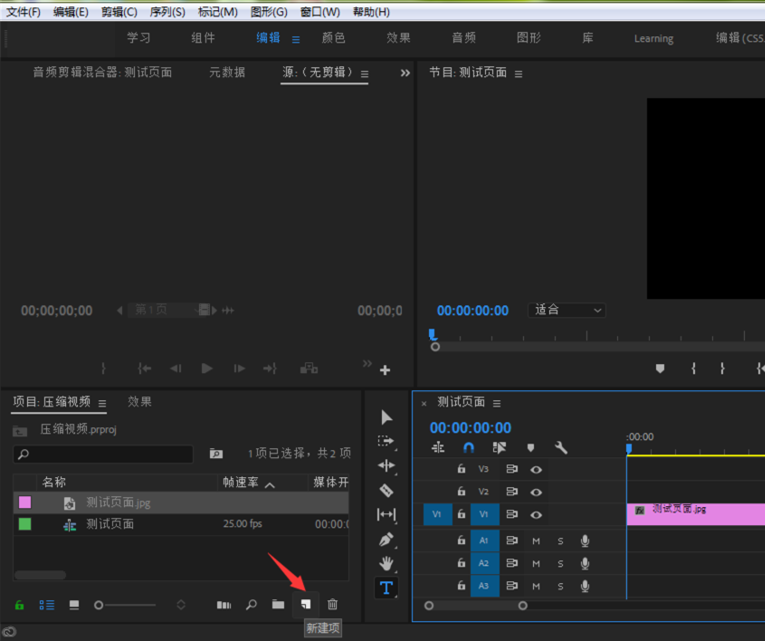Mute audio track A1

pos(536,541)
